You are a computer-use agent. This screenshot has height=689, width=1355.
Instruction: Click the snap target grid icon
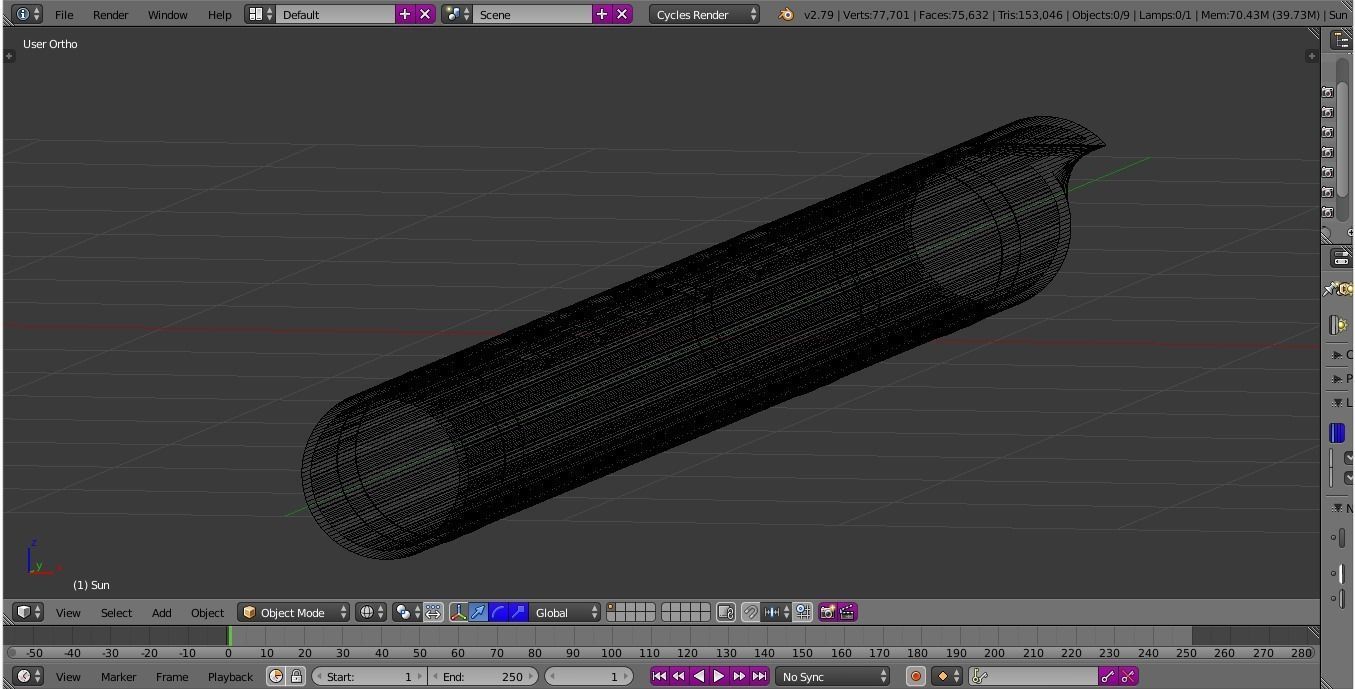point(803,612)
